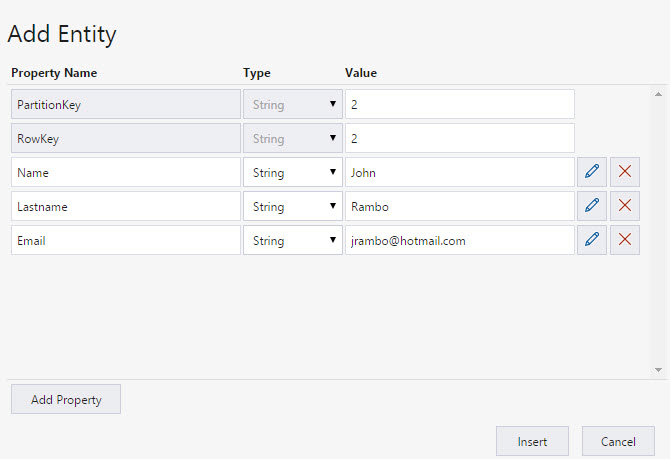The image size is (670, 459).
Task: Click the pencil icon for Email row
Action: pos(591,240)
